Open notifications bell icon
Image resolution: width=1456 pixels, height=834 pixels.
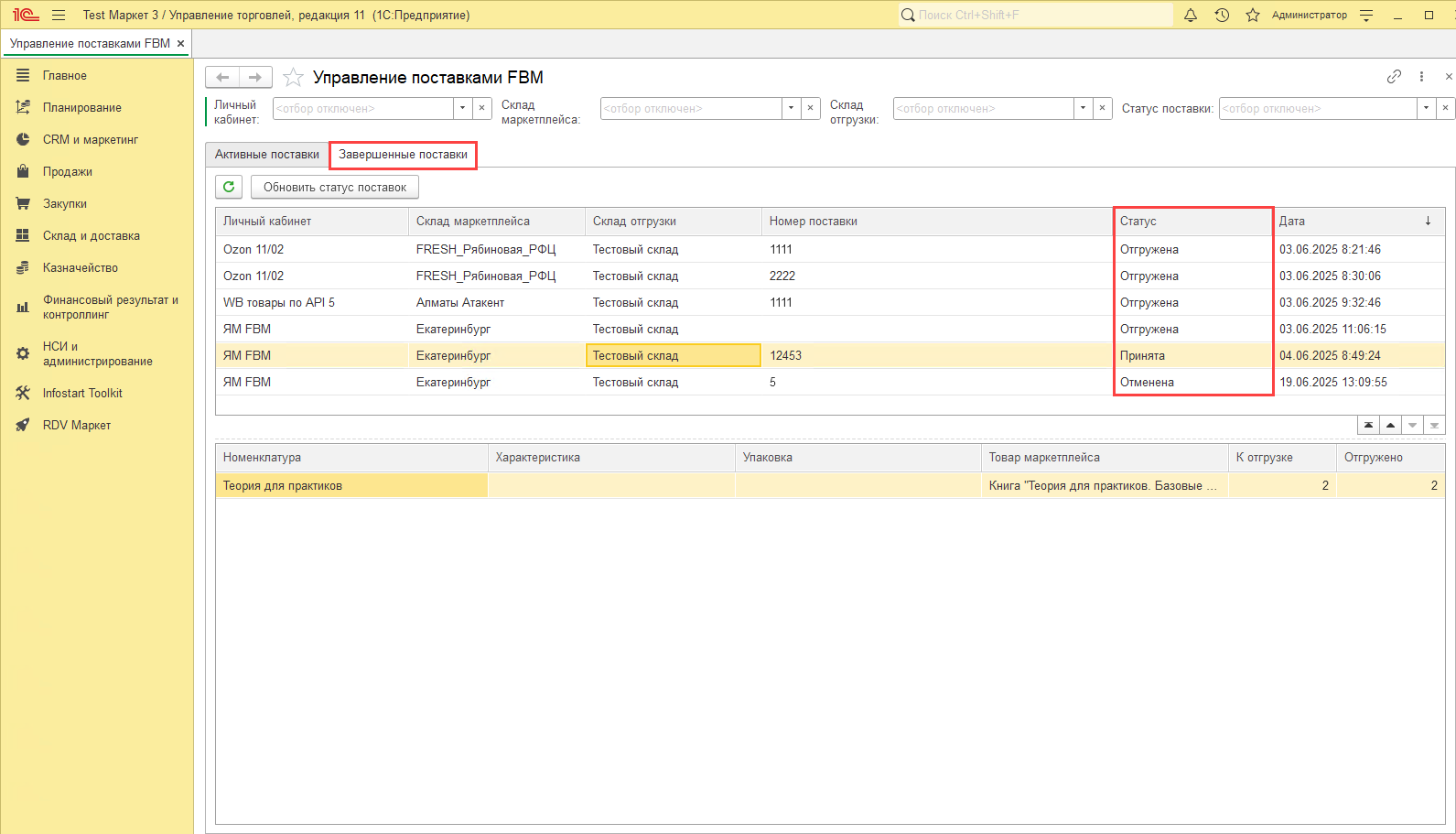click(x=1191, y=16)
